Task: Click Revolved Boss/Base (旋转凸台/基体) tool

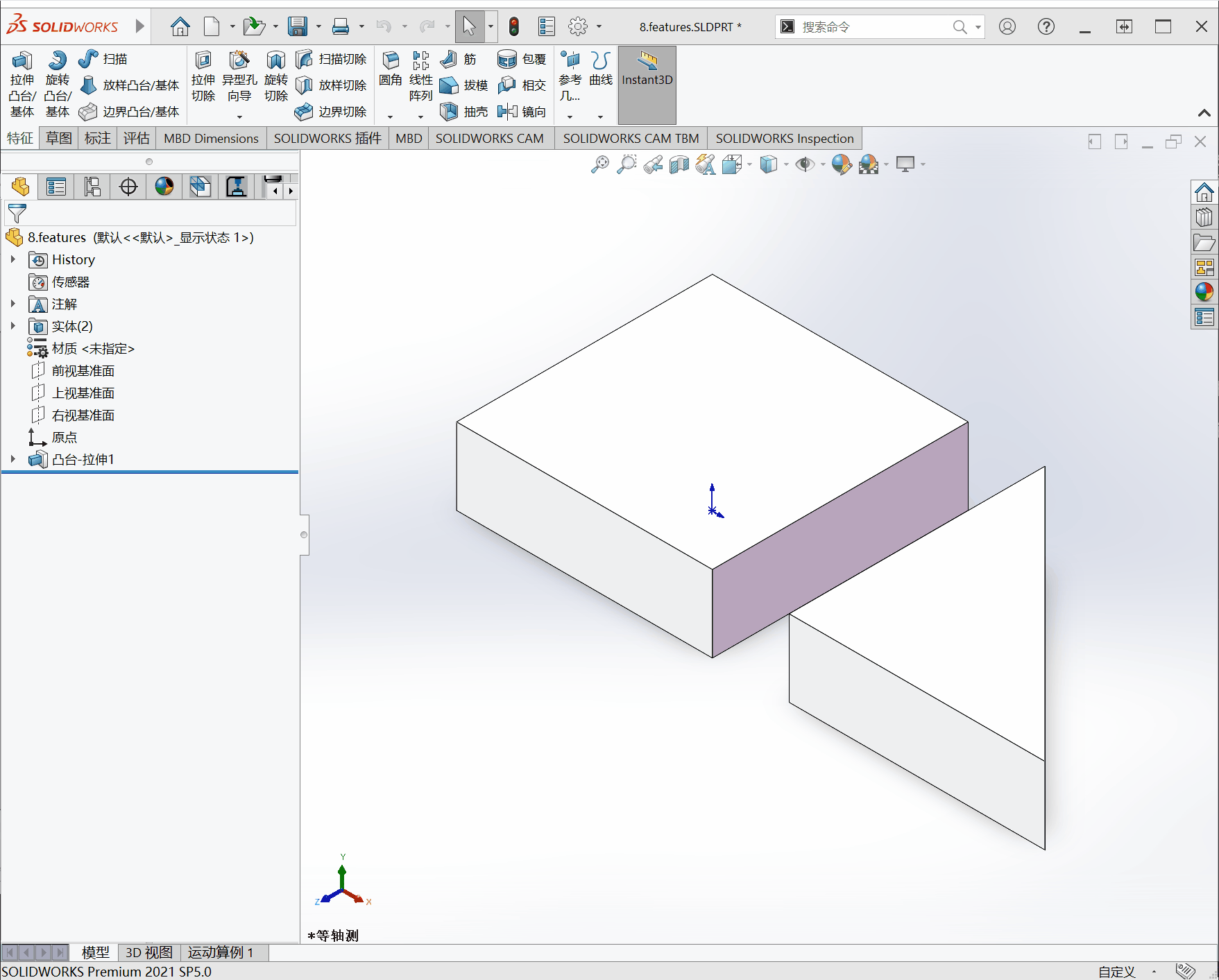Action: click(58, 84)
